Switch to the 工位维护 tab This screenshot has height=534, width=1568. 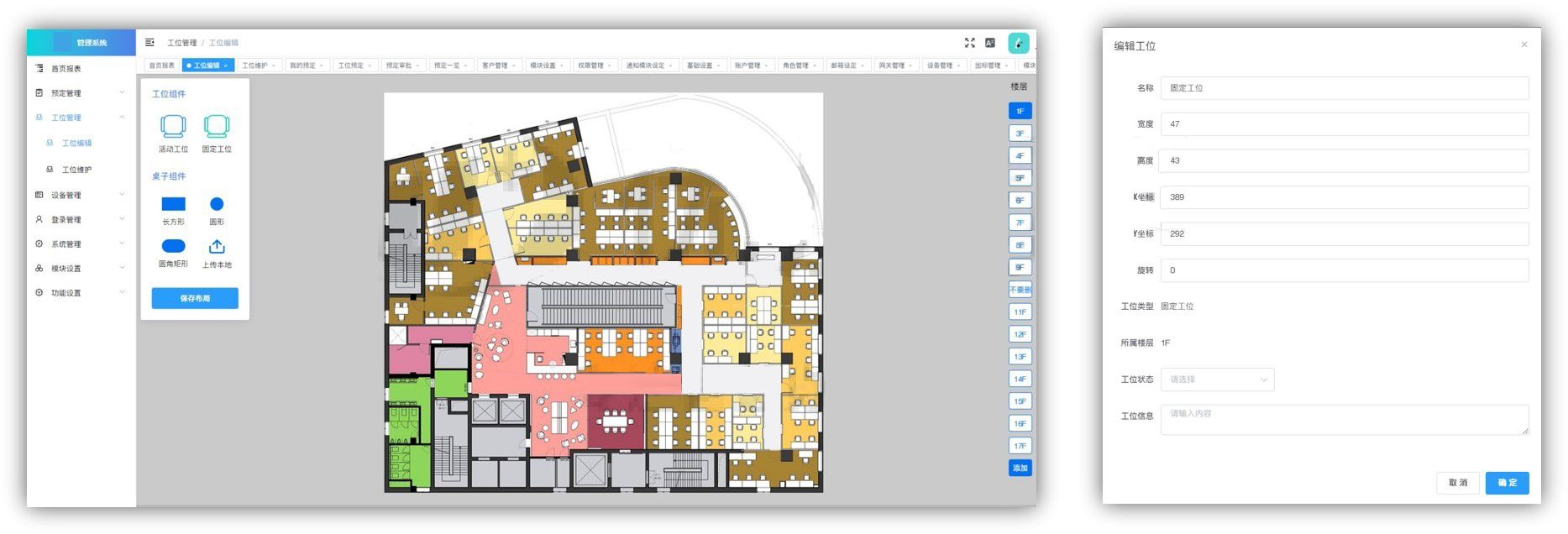coord(255,65)
